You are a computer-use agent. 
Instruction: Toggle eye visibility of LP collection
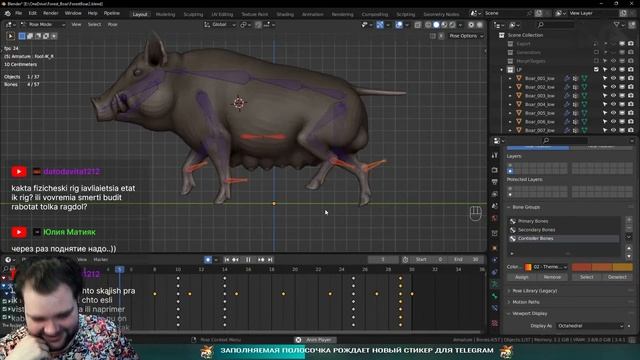click(613, 70)
